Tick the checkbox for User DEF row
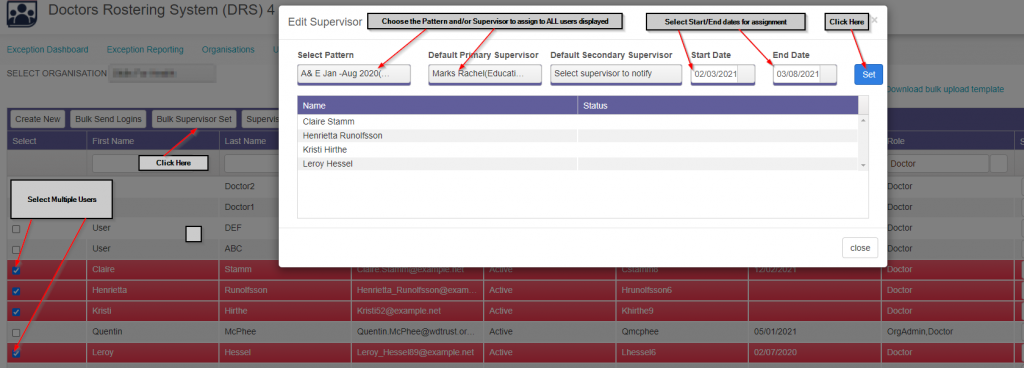Screen dimensions: 1024x368 (16, 228)
